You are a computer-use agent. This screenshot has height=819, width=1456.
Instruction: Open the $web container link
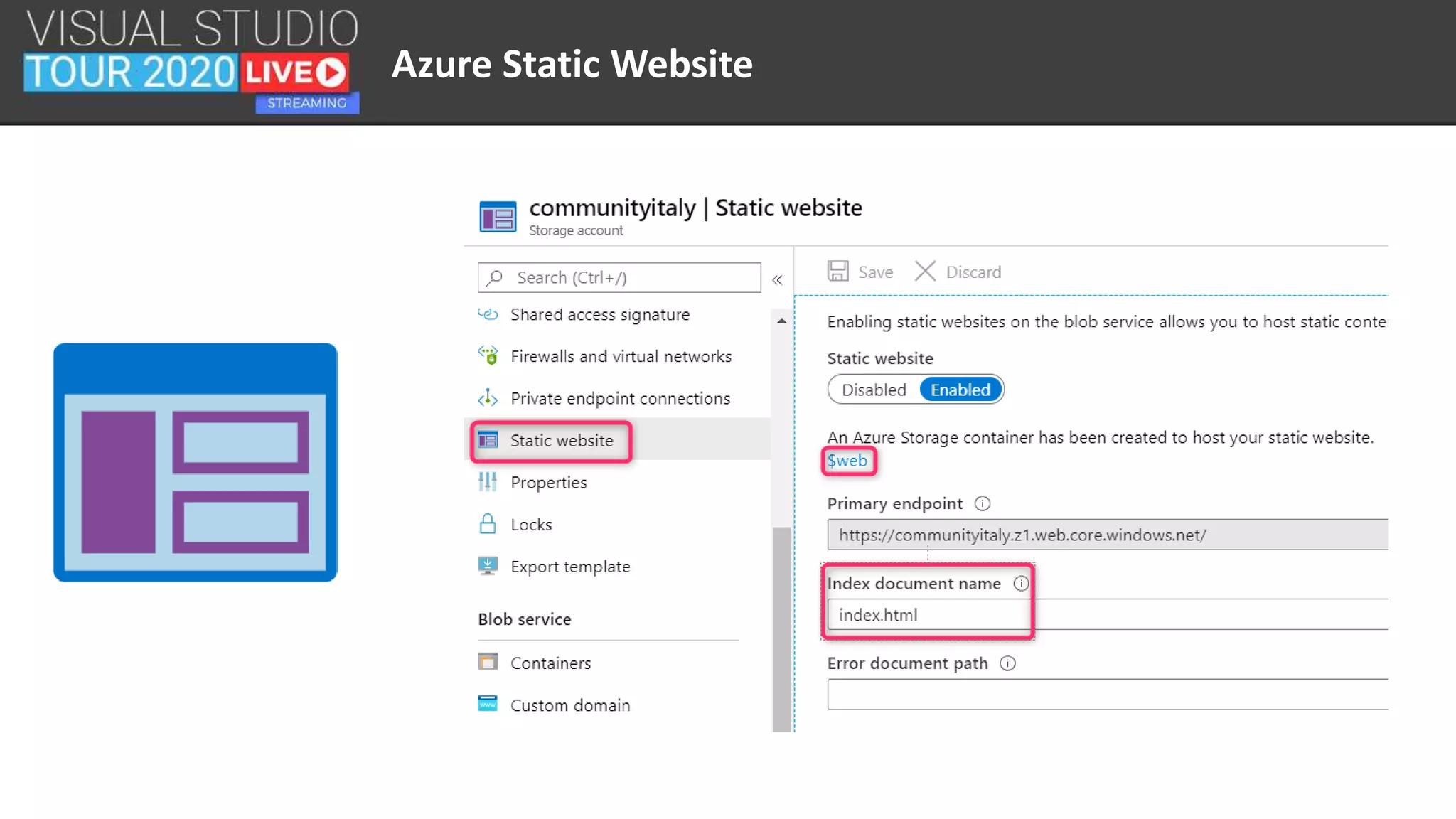click(847, 461)
